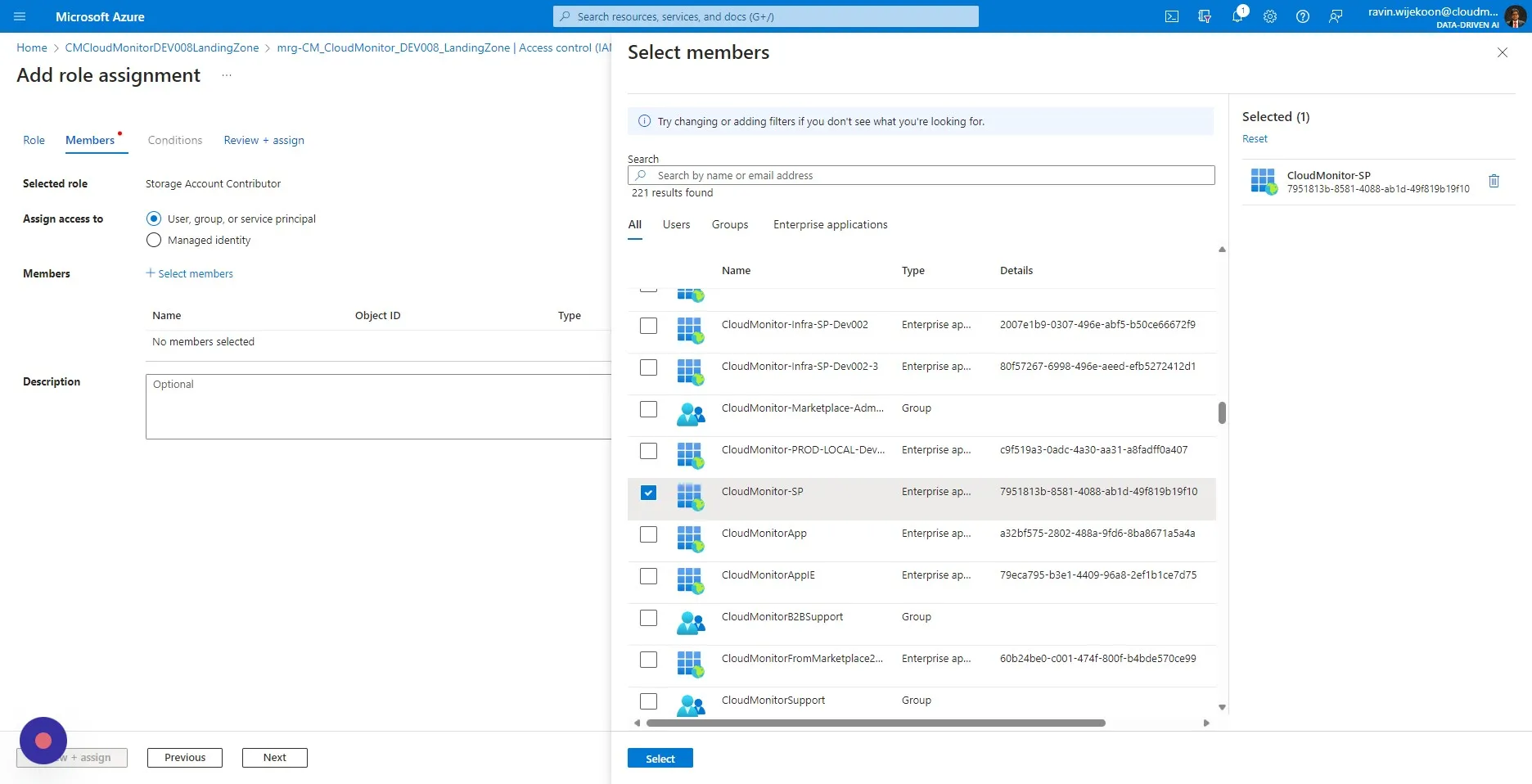The image size is (1532, 784).
Task: Switch to the Role tab
Action: 34,140
